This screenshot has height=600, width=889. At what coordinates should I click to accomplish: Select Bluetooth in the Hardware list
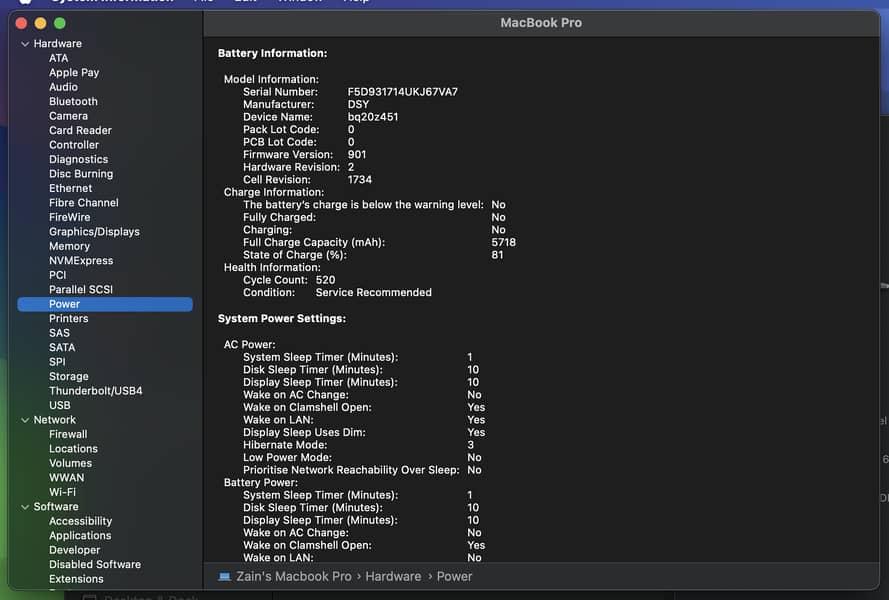tap(73, 101)
